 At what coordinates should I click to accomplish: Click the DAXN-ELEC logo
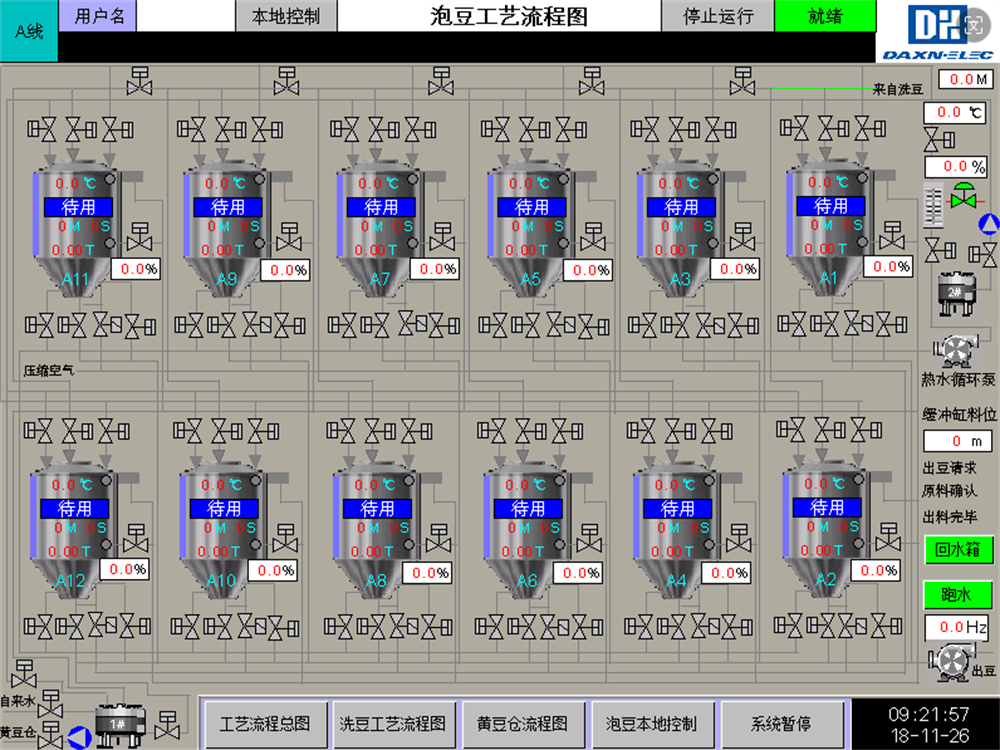(x=936, y=30)
